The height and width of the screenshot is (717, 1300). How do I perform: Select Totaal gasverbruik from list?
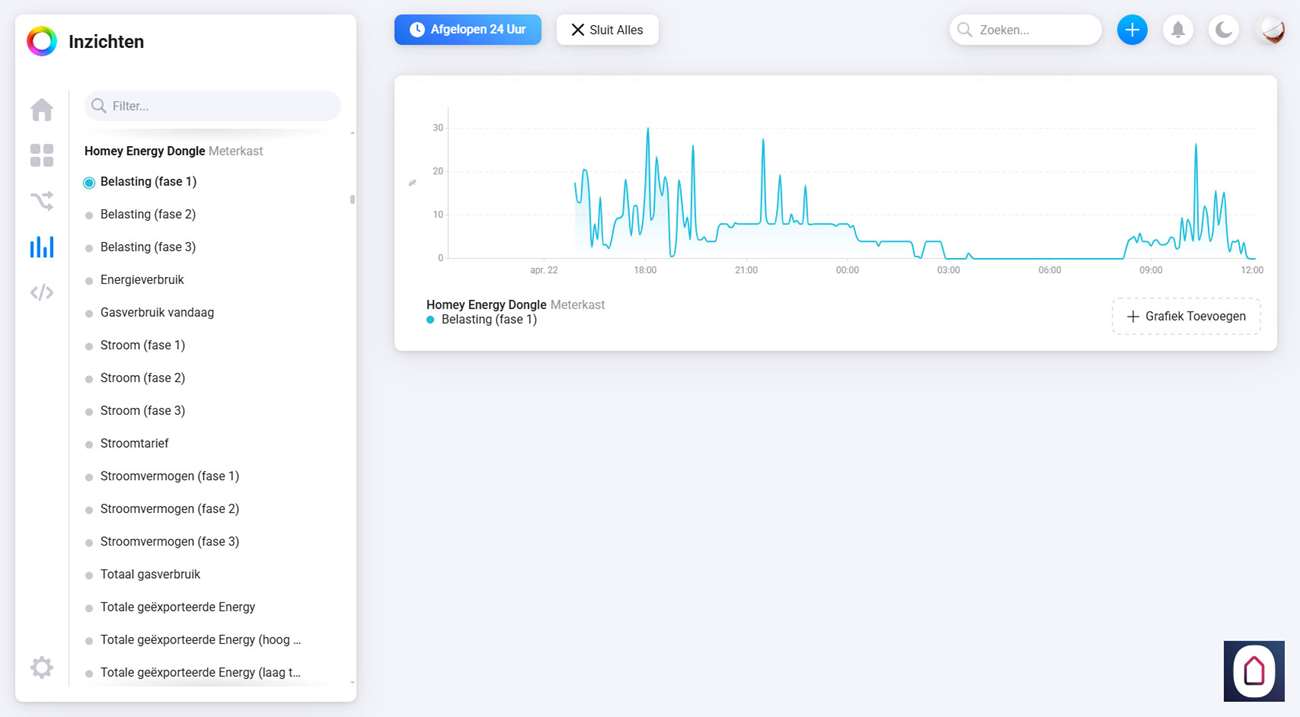point(150,574)
